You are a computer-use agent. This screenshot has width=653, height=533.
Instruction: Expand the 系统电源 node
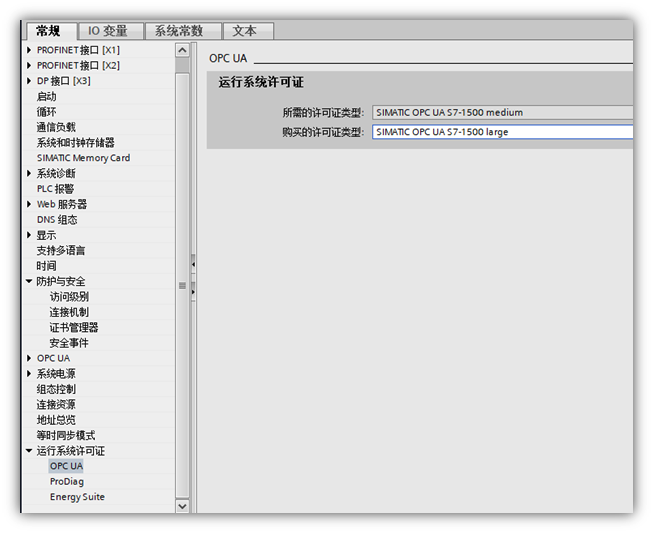pos(29,374)
